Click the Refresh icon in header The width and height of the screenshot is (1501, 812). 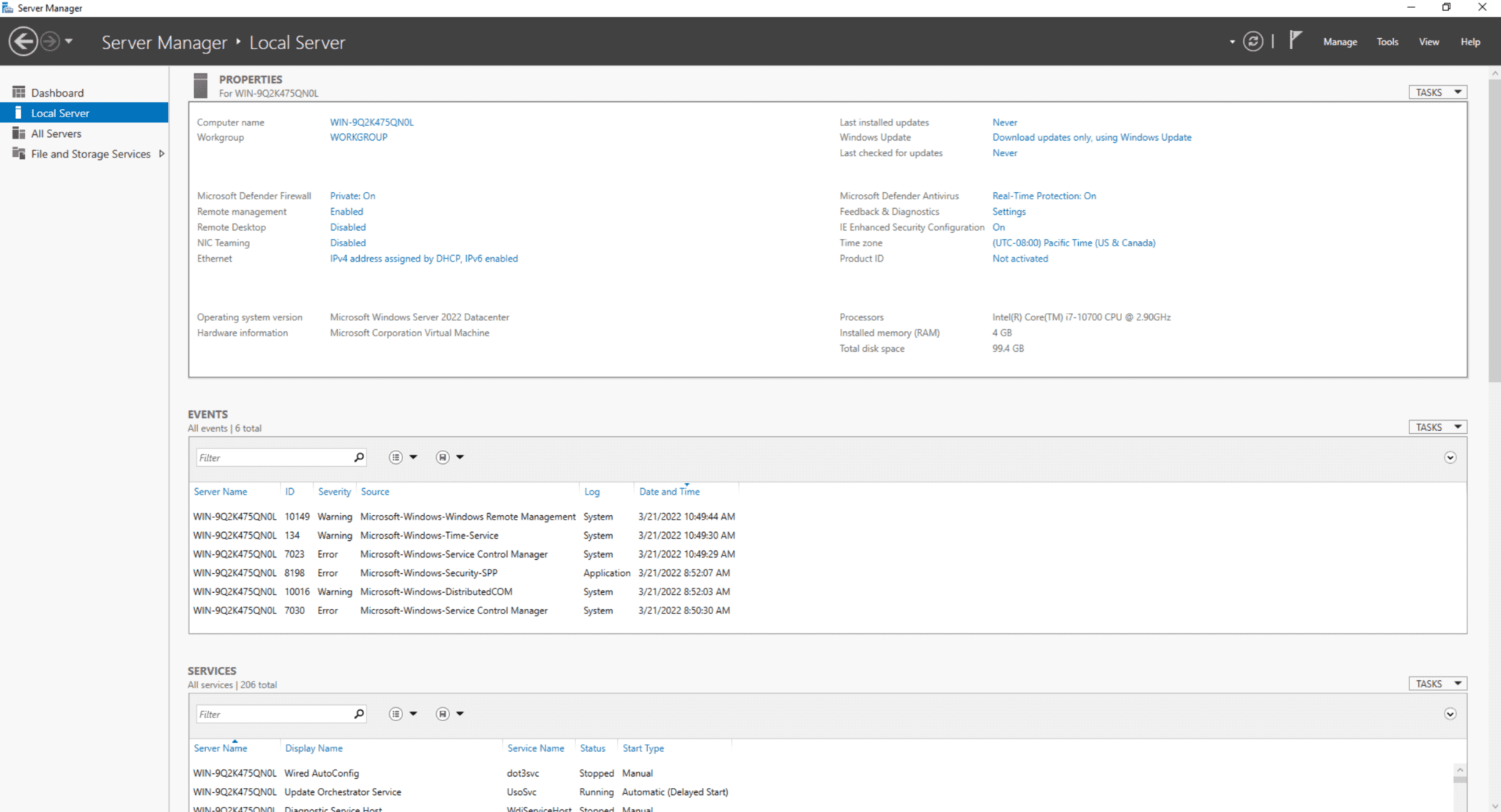(x=1253, y=42)
